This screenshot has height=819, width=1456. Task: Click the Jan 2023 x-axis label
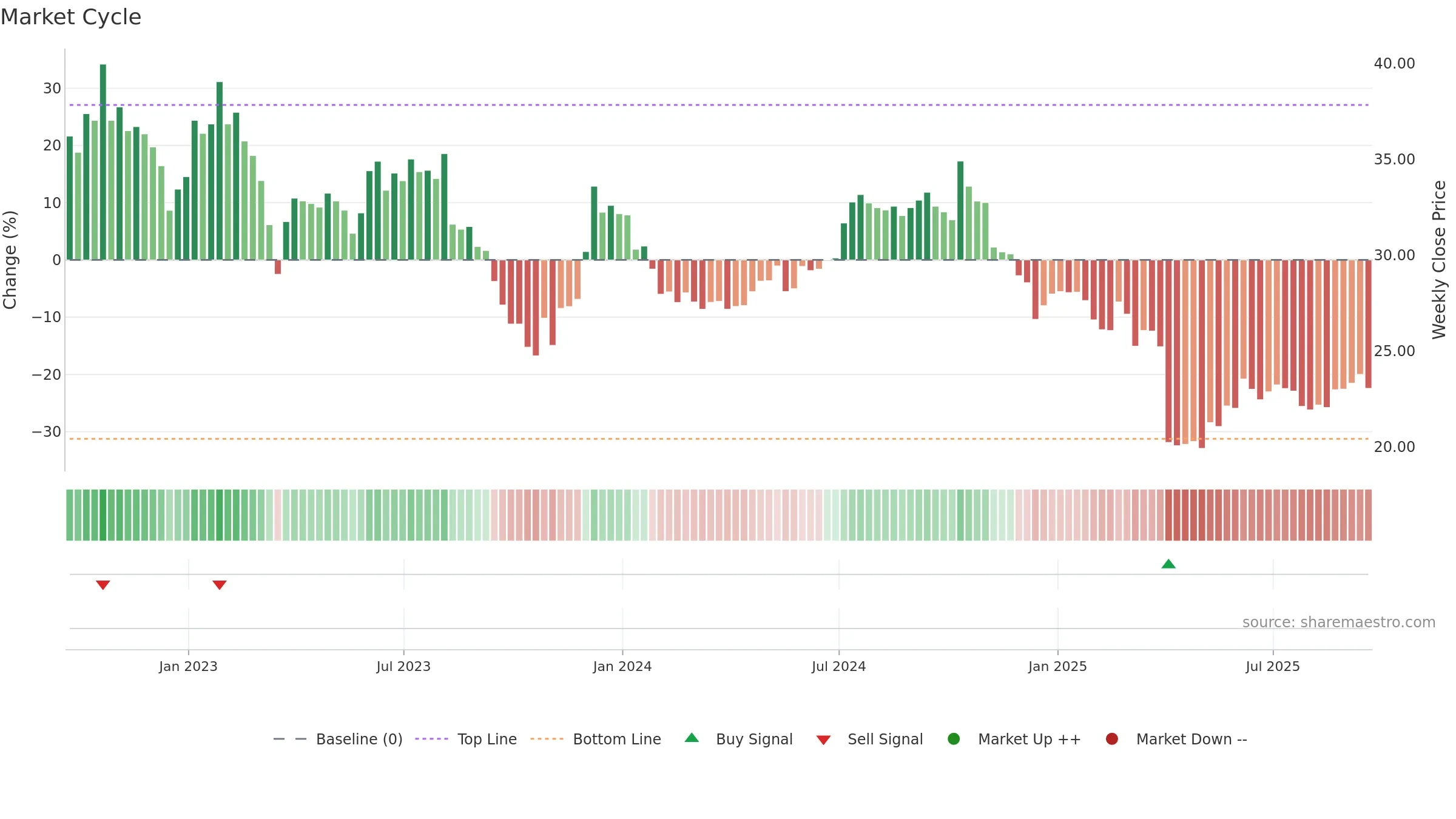point(188,666)
